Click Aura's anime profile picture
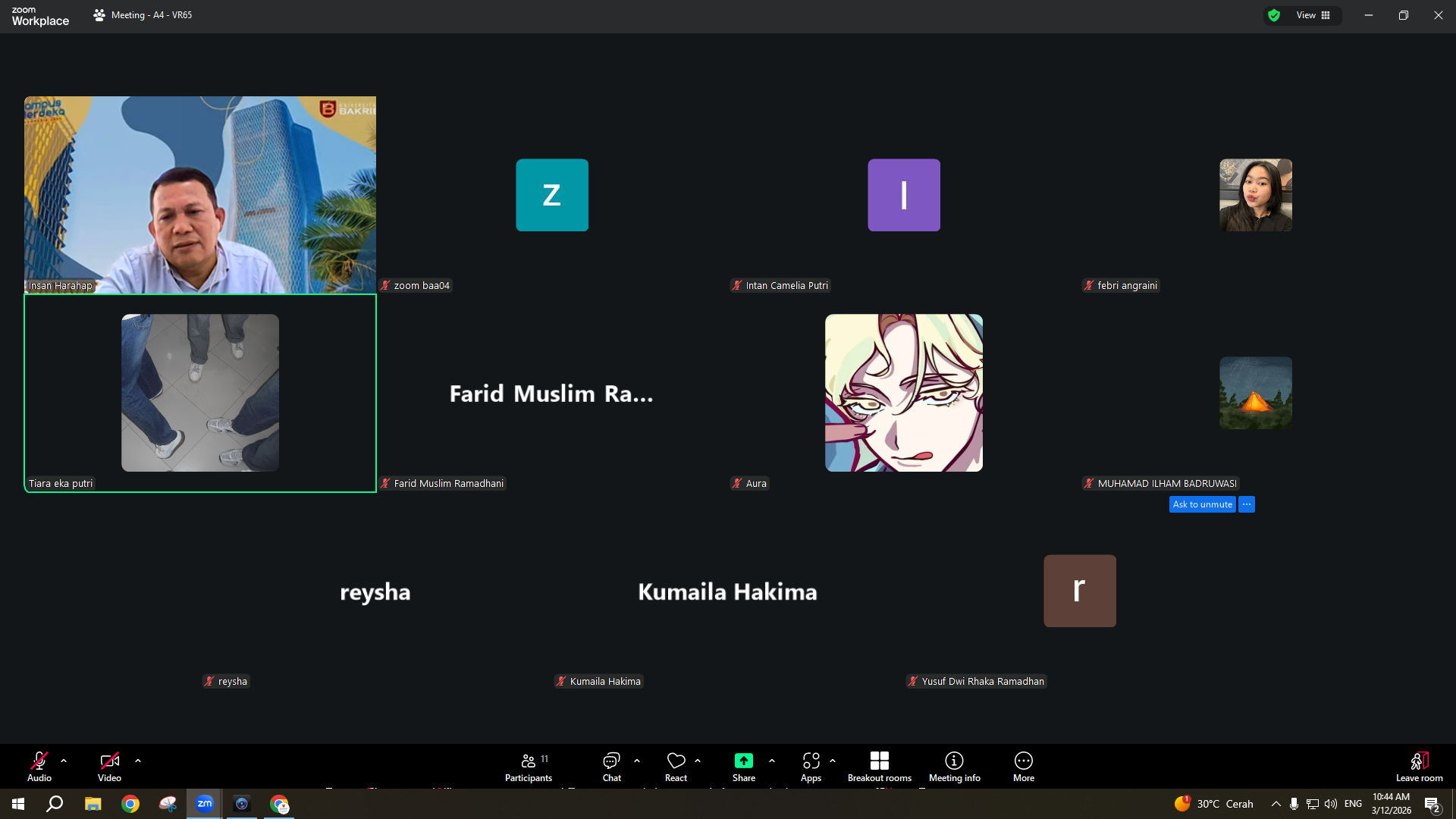 tap(904, 393)
